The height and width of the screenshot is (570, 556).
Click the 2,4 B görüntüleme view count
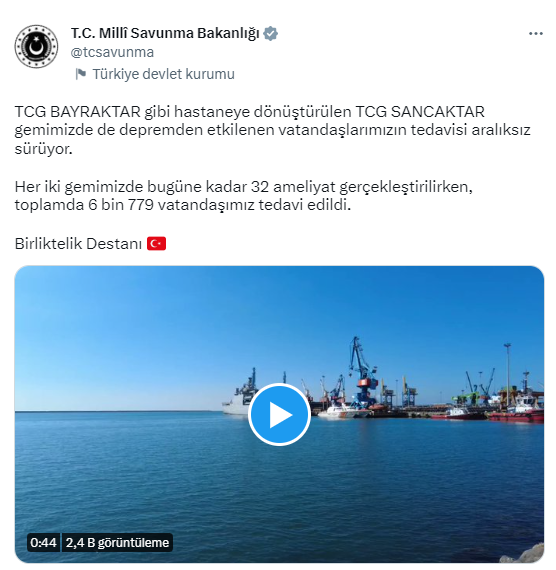point(117,543)
